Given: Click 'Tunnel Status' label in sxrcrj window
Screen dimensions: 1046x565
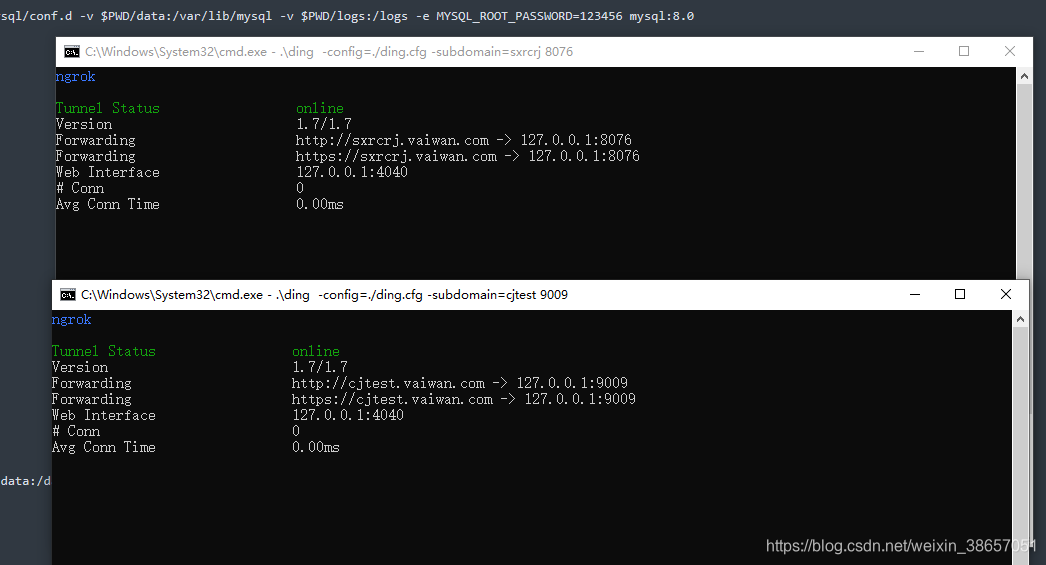Looking at the screenshot, I should [x=107, y=108].
